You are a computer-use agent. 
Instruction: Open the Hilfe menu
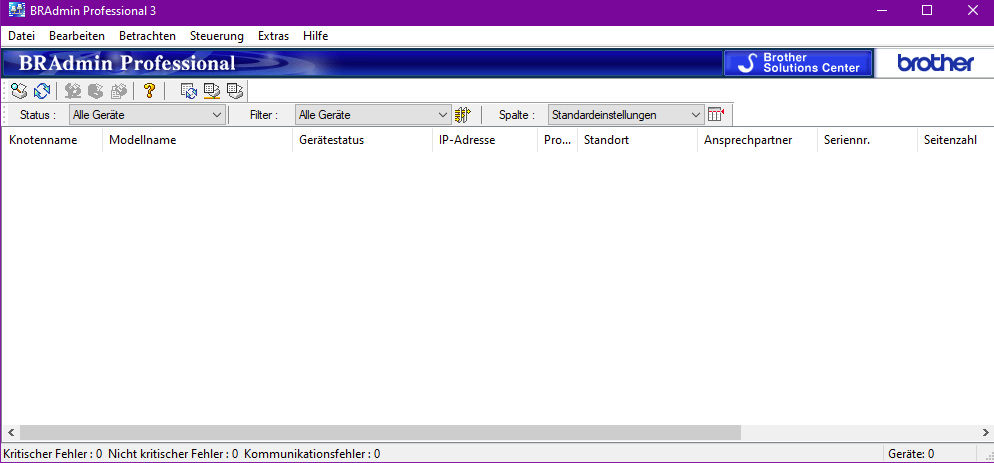(x=316, y=36)
